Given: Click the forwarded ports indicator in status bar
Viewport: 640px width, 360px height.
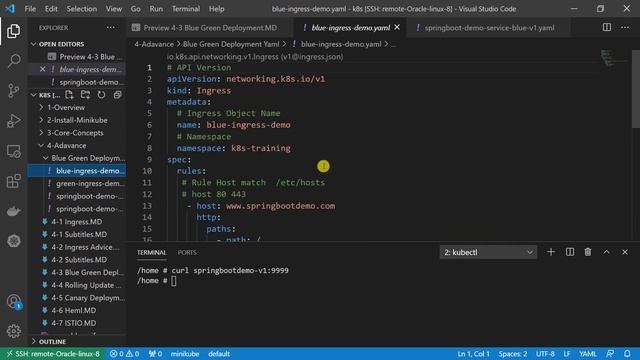Looking at the screenshot, I should coord(155,354).
